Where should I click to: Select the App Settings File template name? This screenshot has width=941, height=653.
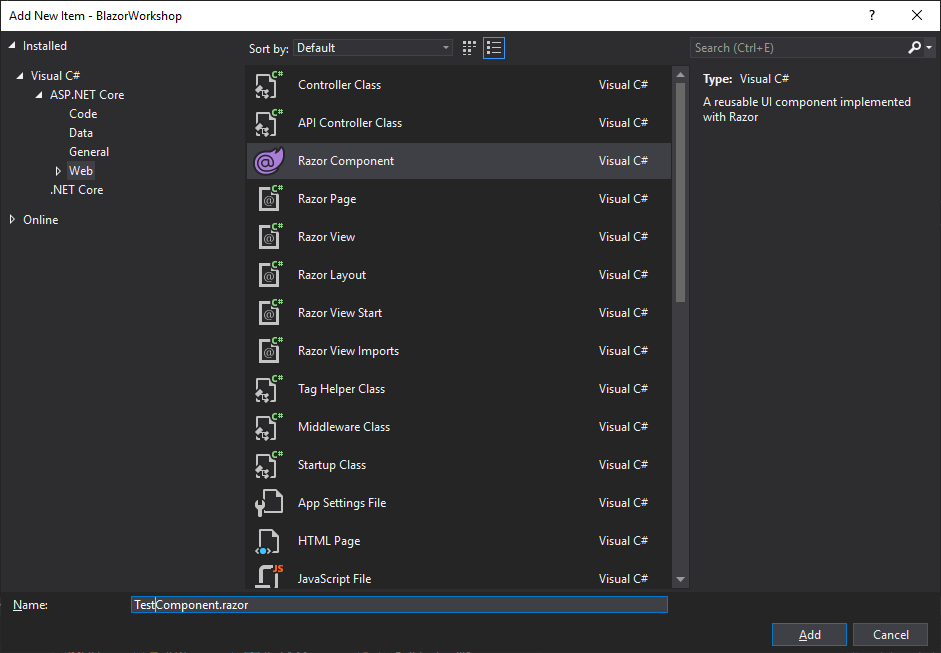342,503
